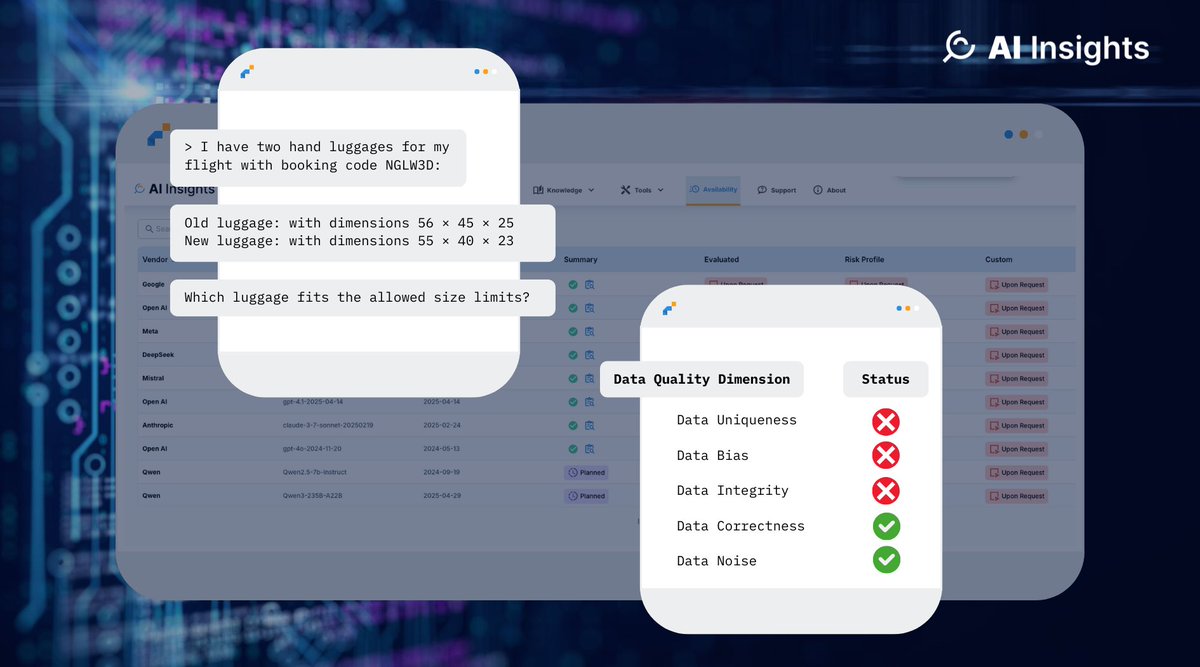Click green check icon in Mistral row
Screen dimensions: 1200x667
pyautogui.click(x=573, y=378)
